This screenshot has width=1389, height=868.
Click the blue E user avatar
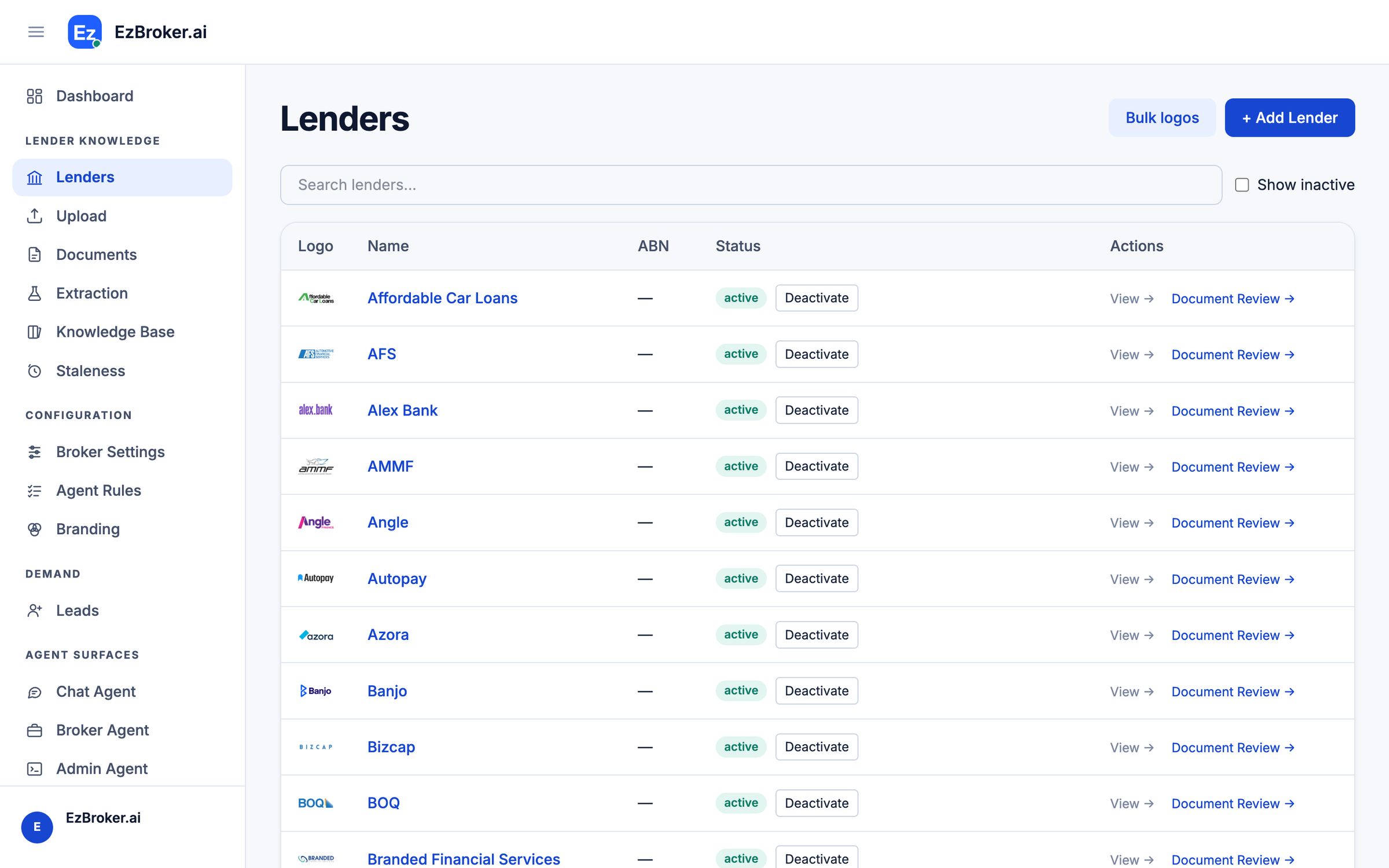(37, 827)
